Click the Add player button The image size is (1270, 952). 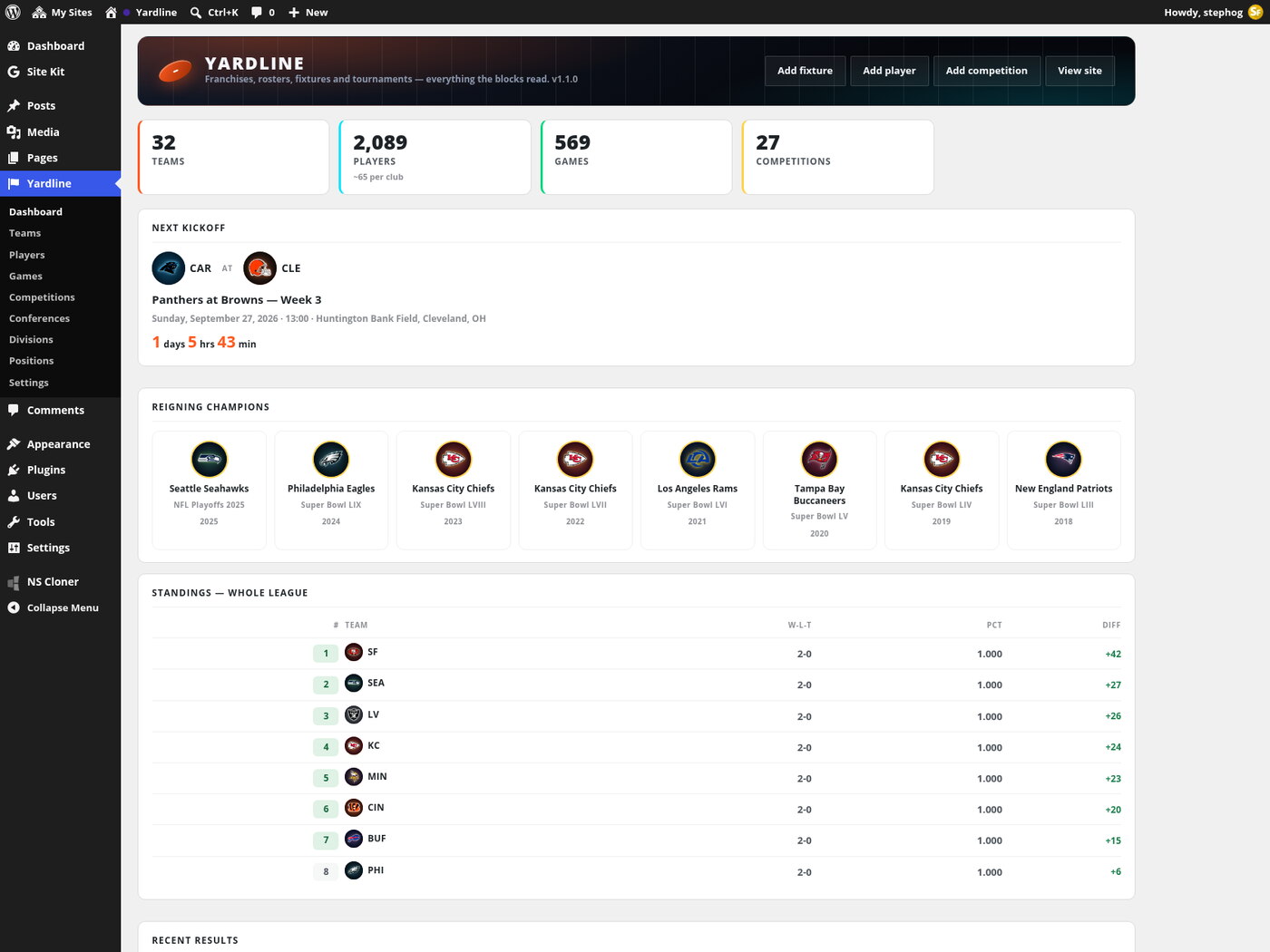tap(889, 71)
